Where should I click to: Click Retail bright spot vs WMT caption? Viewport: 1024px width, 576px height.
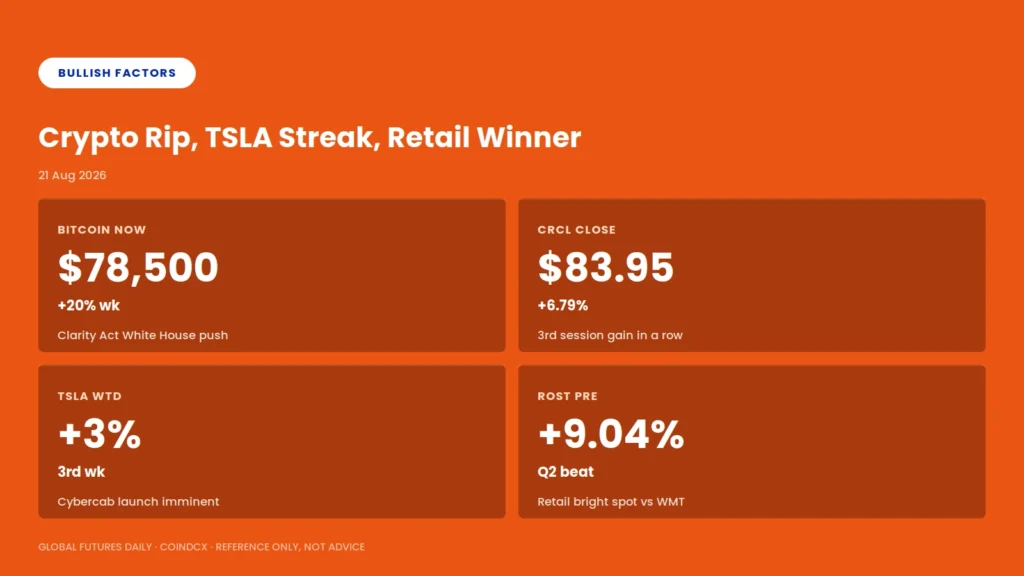(x=611, y=502)
